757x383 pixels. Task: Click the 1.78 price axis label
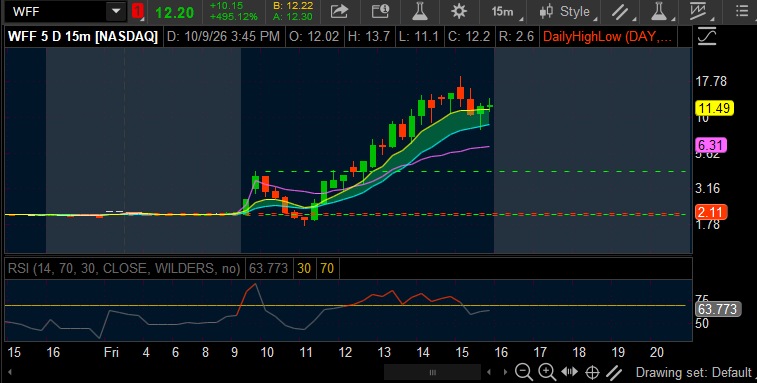(708, 225)
